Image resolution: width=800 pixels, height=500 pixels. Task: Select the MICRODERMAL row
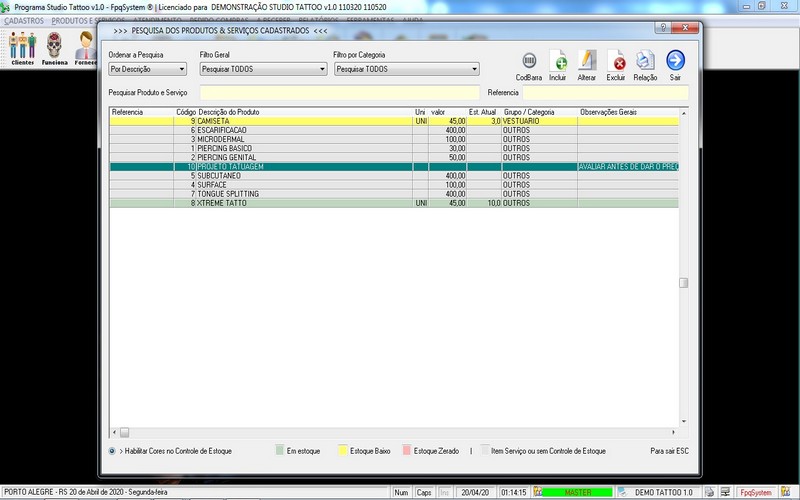(x=394, y=139)
